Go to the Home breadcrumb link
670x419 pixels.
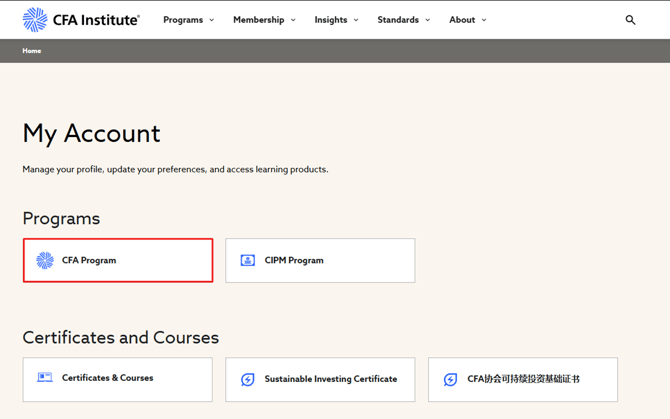pyautogui.click(x=32, y=51)
